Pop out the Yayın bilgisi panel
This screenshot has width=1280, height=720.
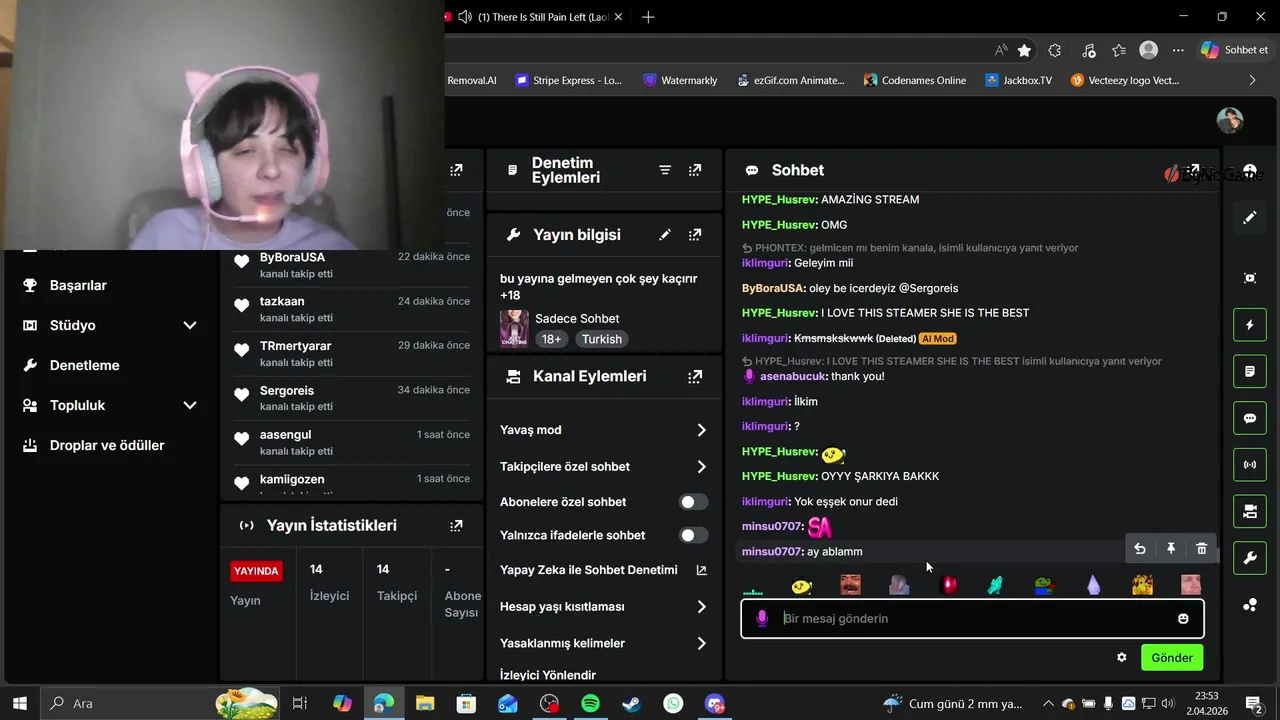coord(695,235)
